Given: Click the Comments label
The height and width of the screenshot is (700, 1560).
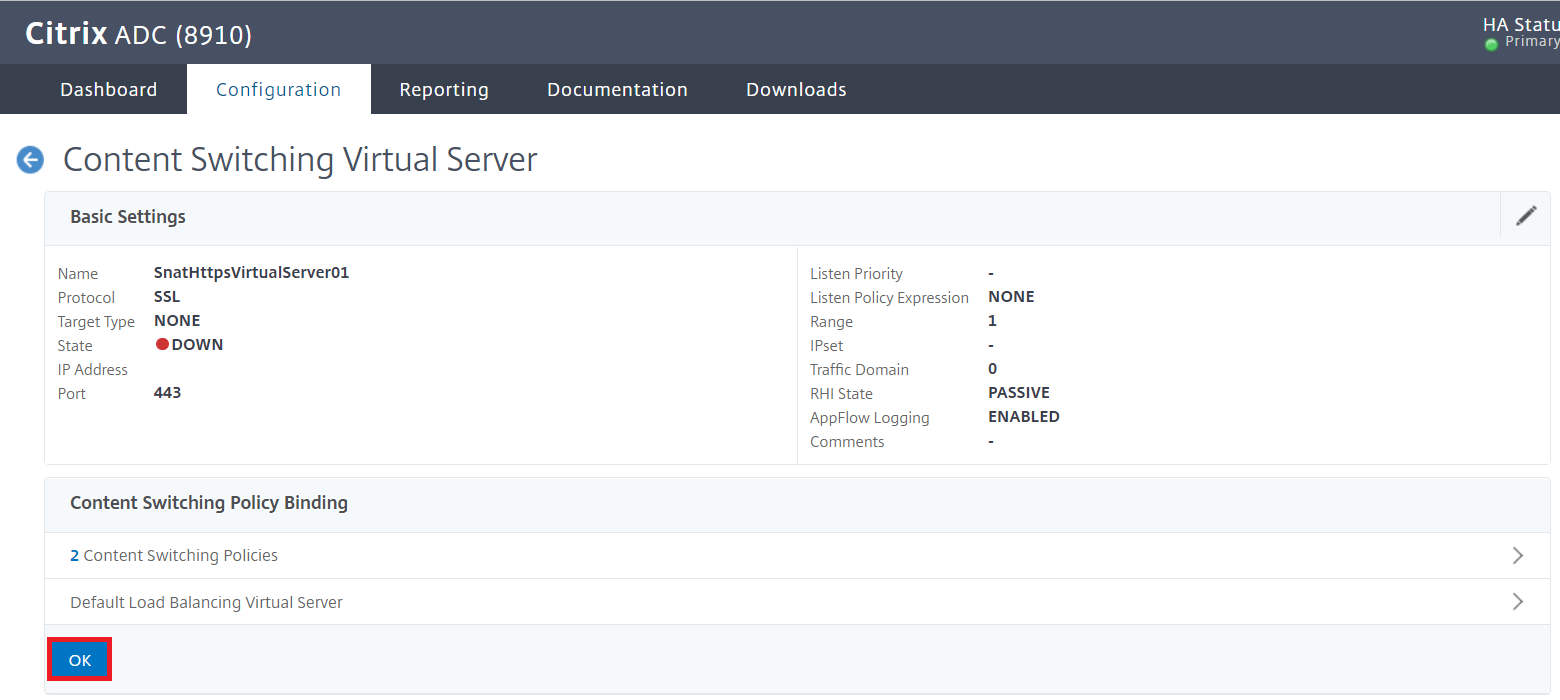Looking at the screenshot, I should tap(847, 442).
